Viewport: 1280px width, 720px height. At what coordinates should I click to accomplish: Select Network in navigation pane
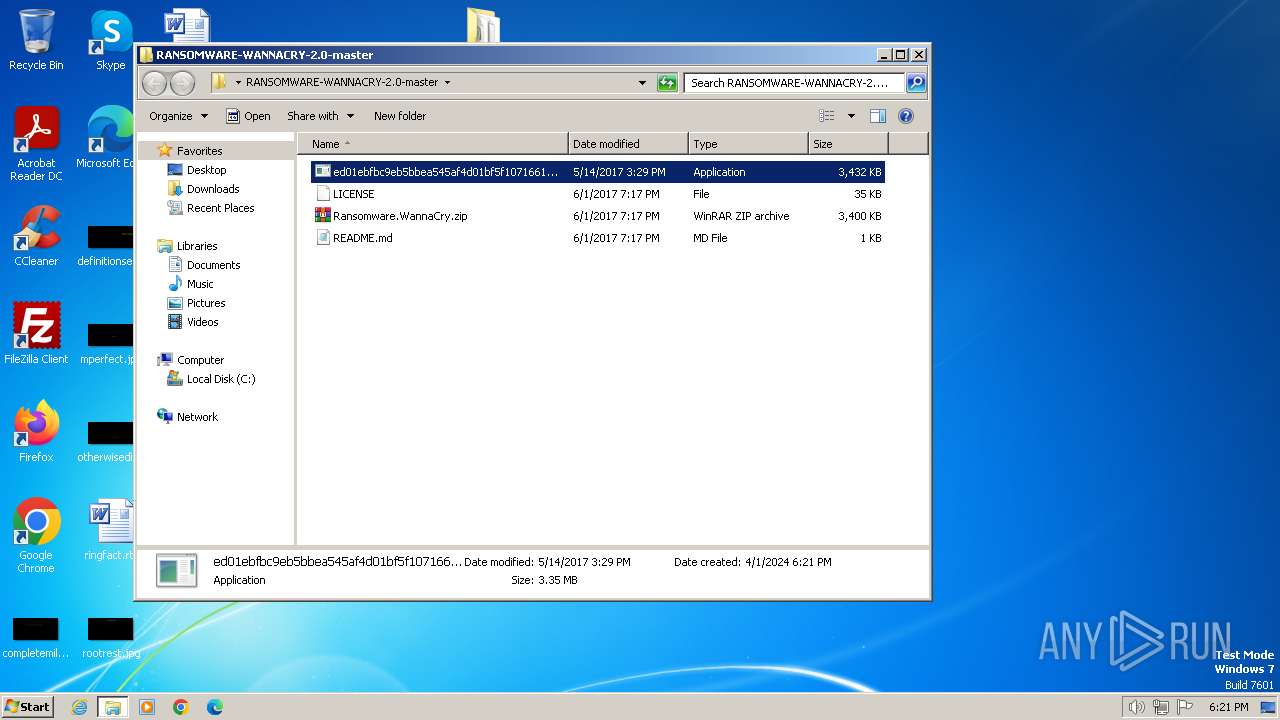pos(197,417)
